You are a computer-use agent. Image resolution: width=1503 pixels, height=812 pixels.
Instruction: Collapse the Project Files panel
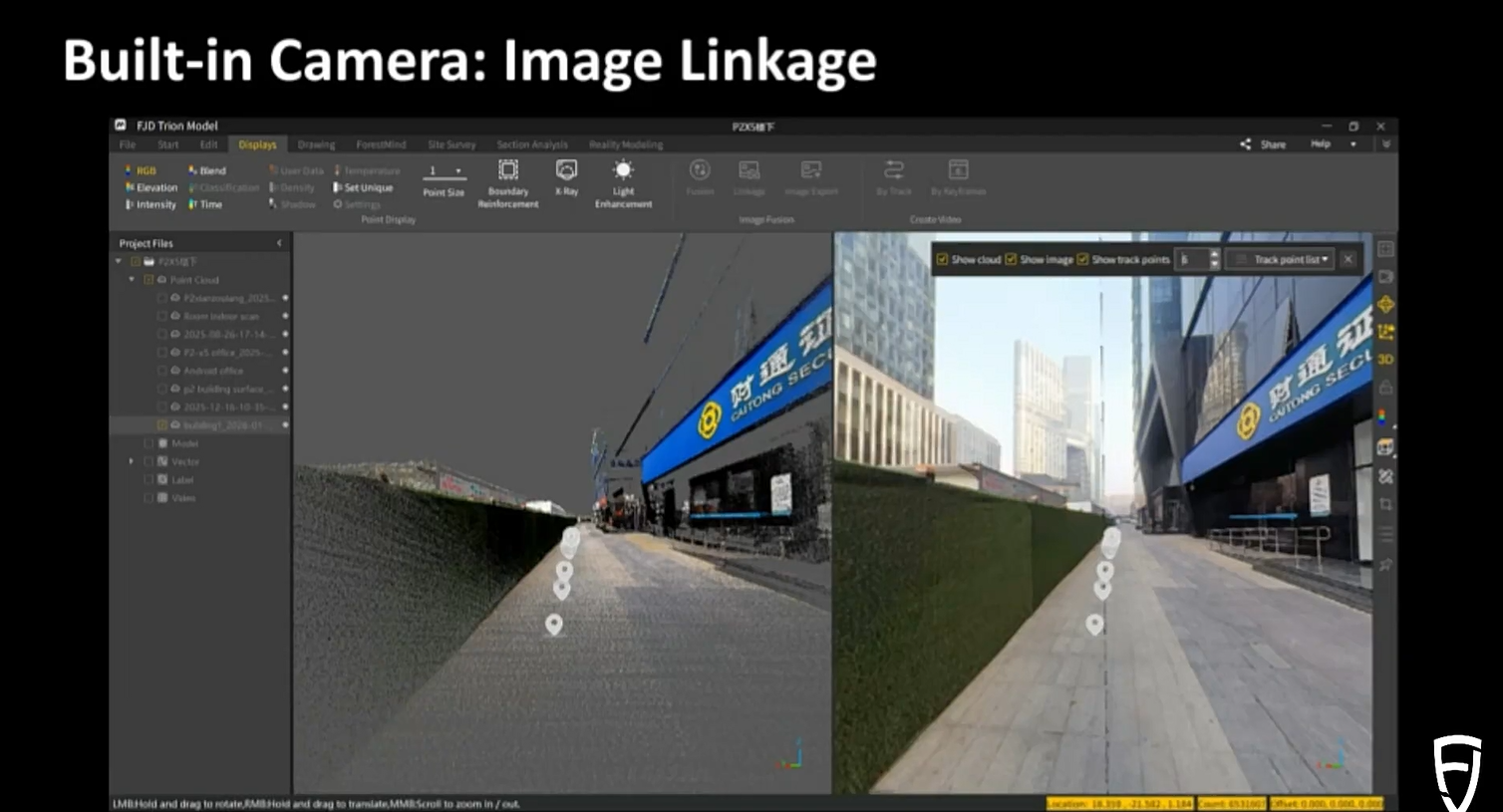pyautogui.click(x=279, y=243)
